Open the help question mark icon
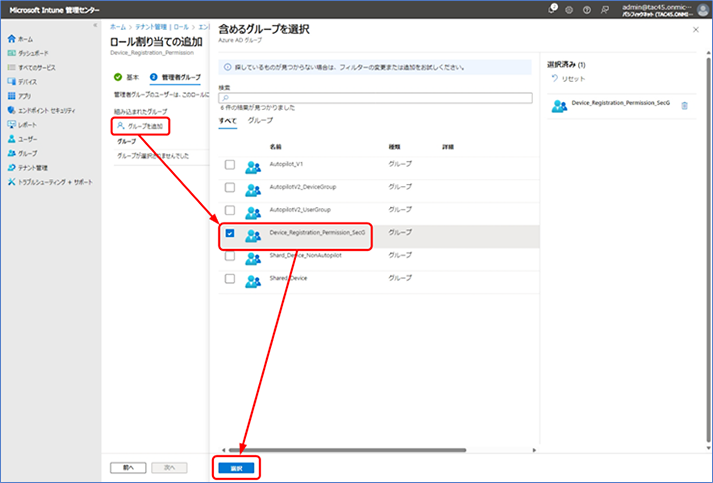 [x=587, y=10]
